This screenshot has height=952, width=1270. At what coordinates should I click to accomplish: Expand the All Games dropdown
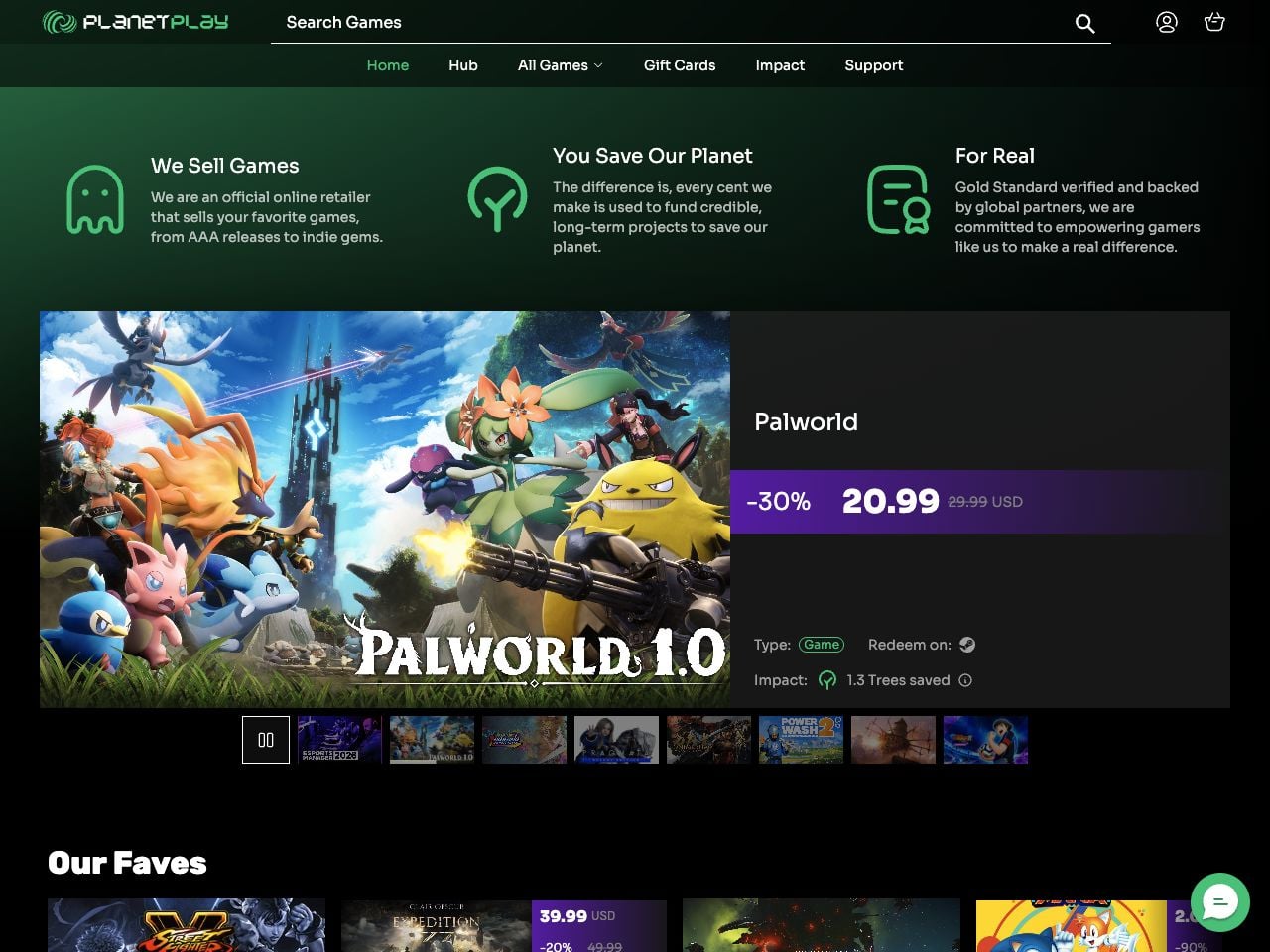[x=561, y=65]
